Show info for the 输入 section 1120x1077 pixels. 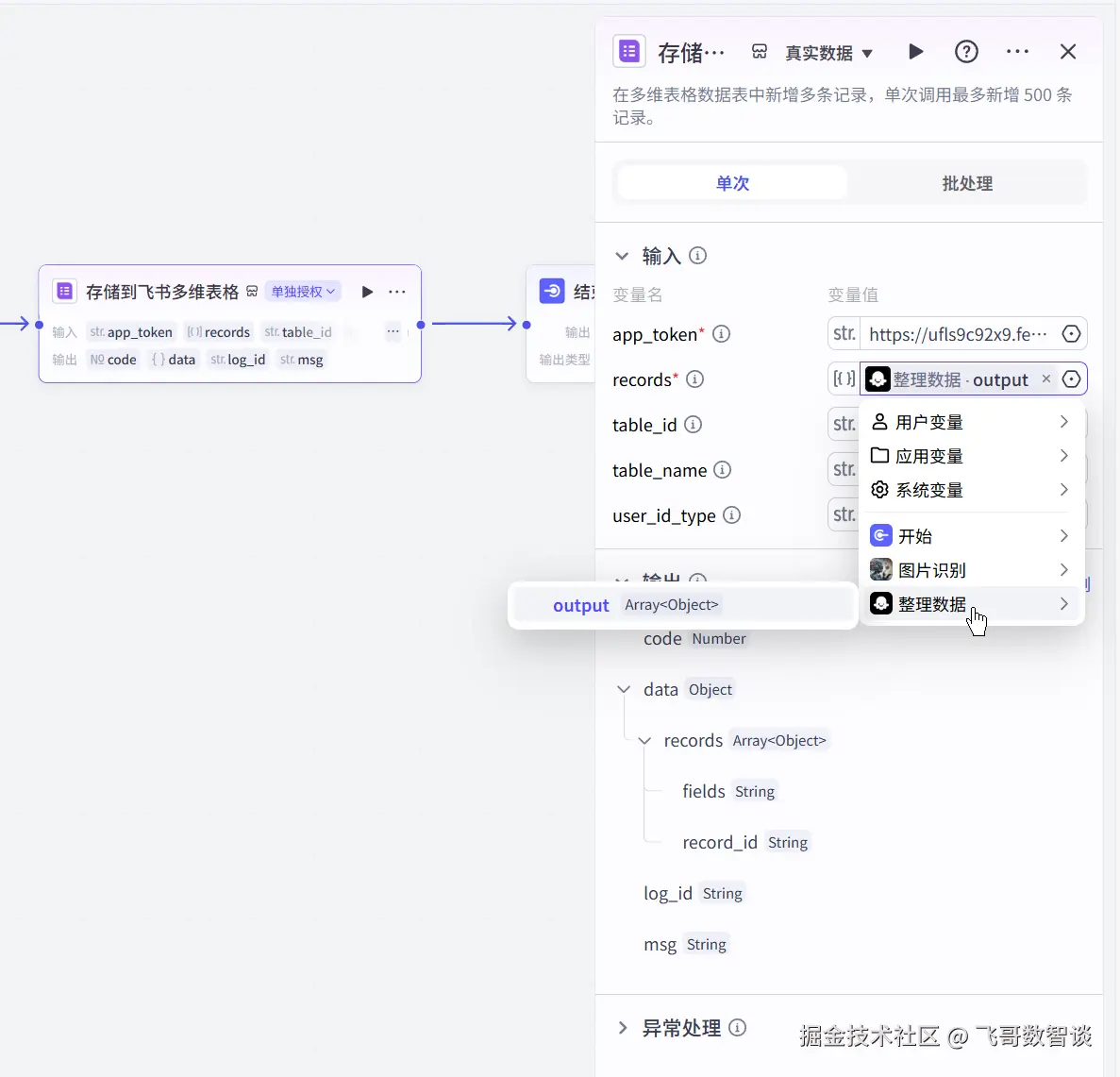pyautogui.click(x=698, y=255)
